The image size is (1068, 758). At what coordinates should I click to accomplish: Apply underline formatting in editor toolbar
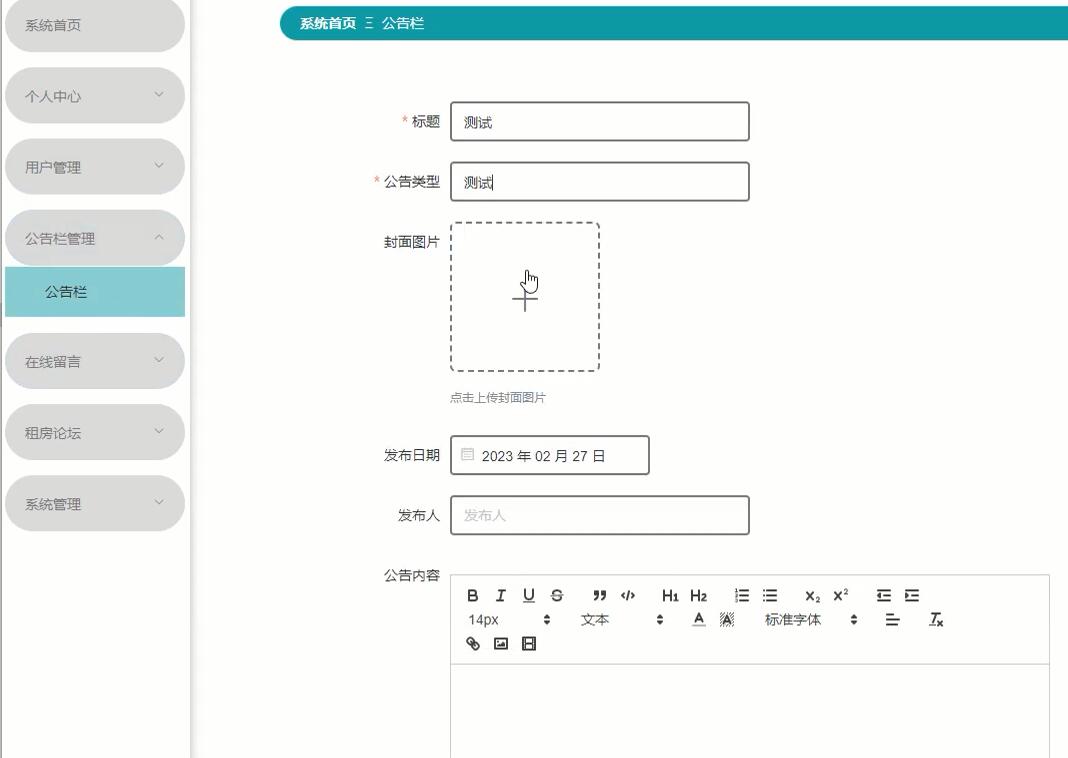pyautogui.click(x=529, y=595)
